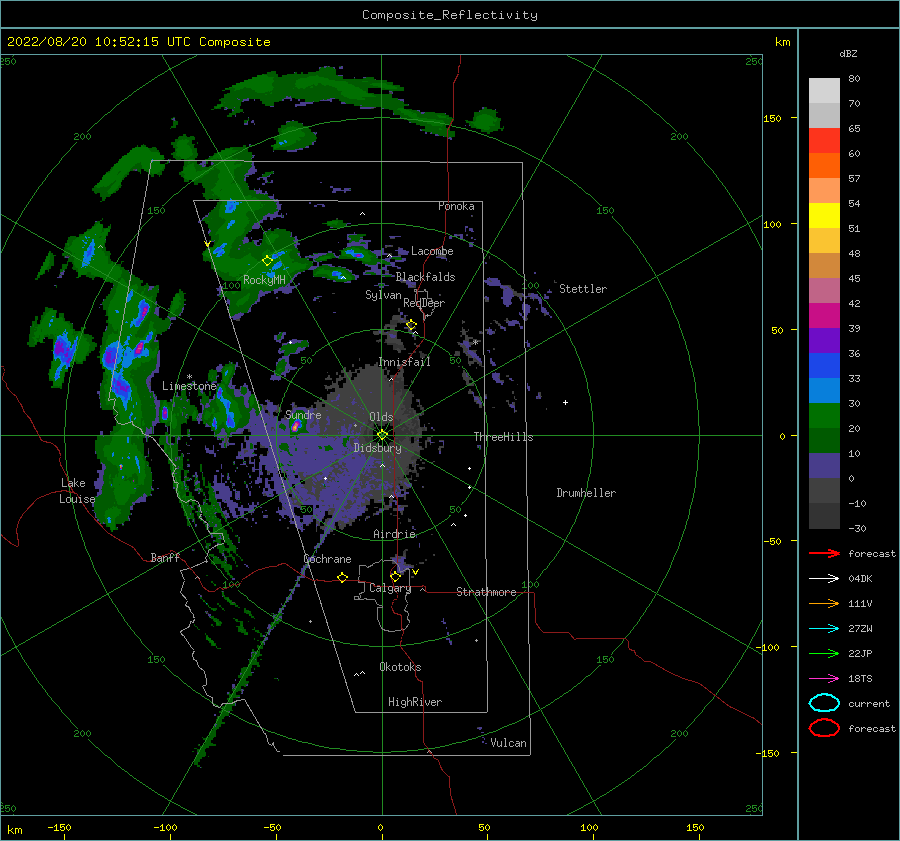Click the light gray 70-80 dBZ swatch
Viewport: 900px width, 841px height.
click(x=824, y=91)
